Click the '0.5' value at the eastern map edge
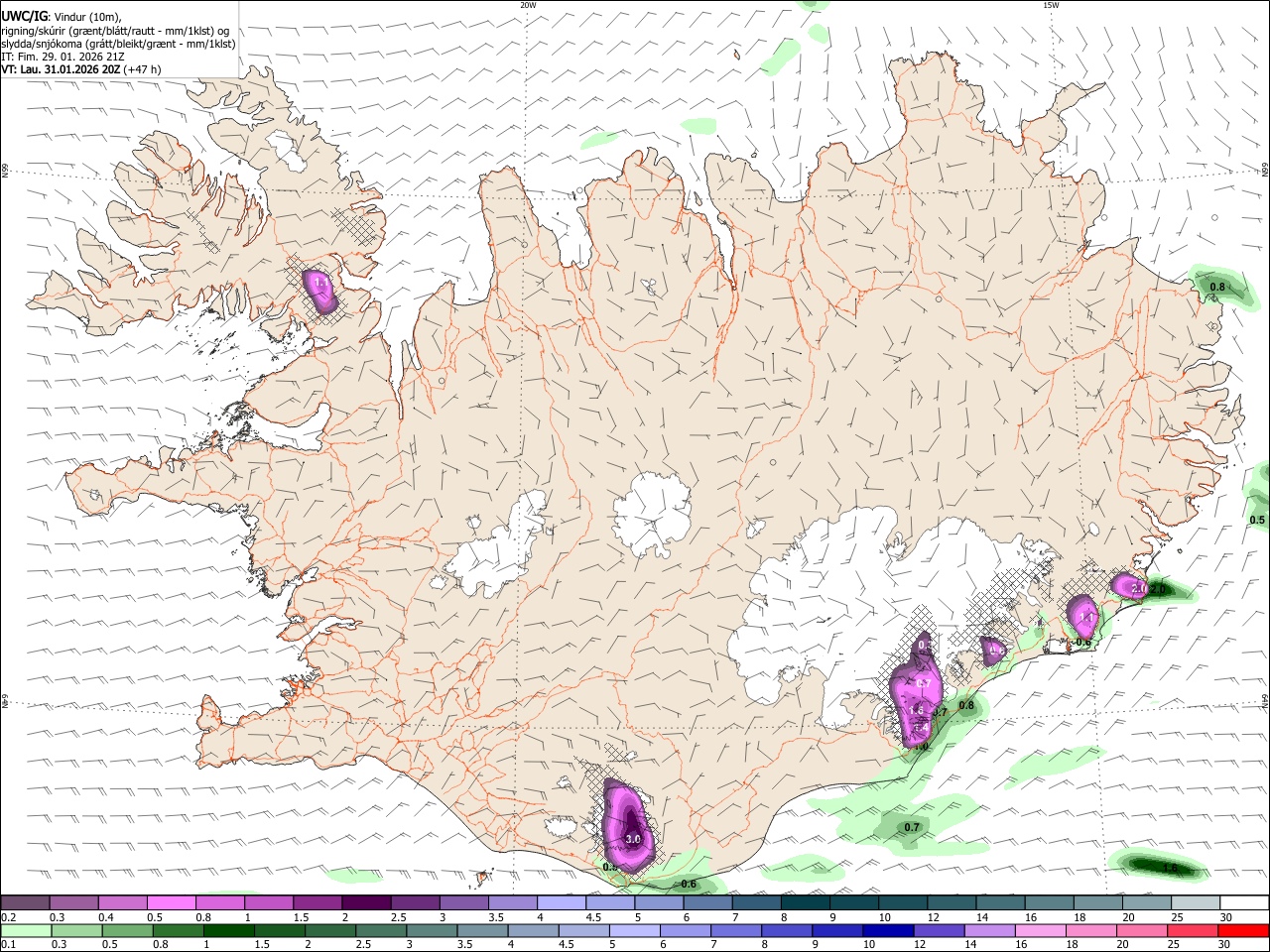 pos(1257,520)
